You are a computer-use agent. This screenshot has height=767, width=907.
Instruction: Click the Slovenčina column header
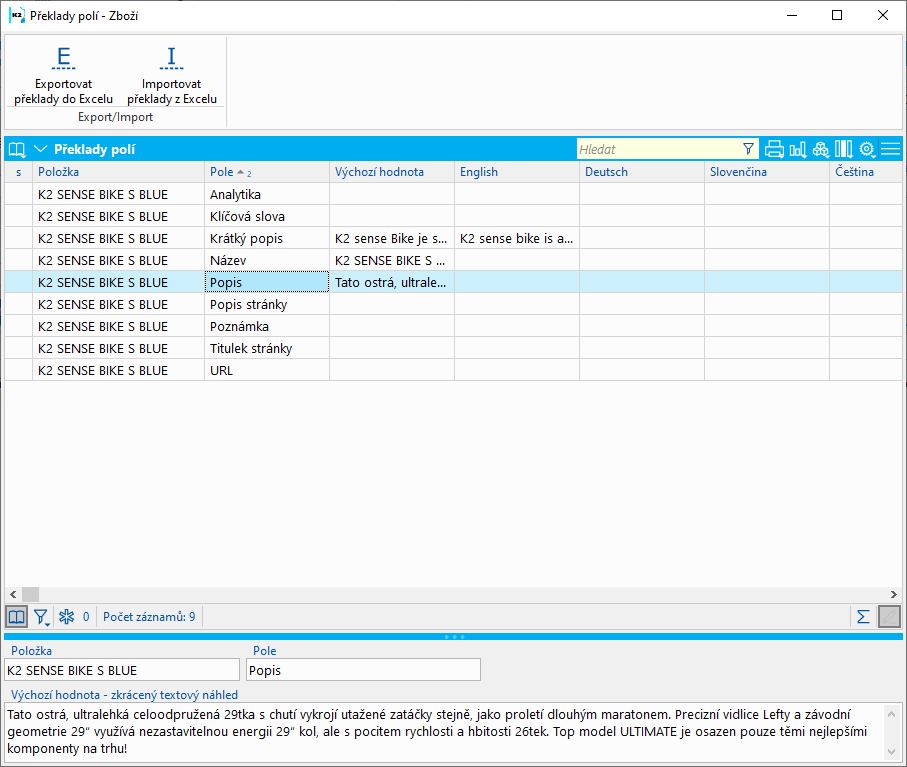(x=766, y=172)
